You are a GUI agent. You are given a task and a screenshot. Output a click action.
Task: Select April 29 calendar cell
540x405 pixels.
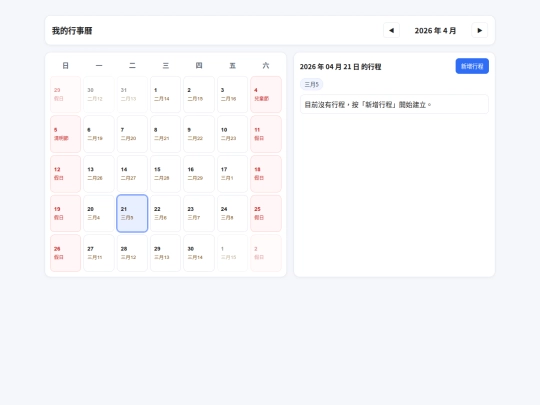tap(166, 253)
